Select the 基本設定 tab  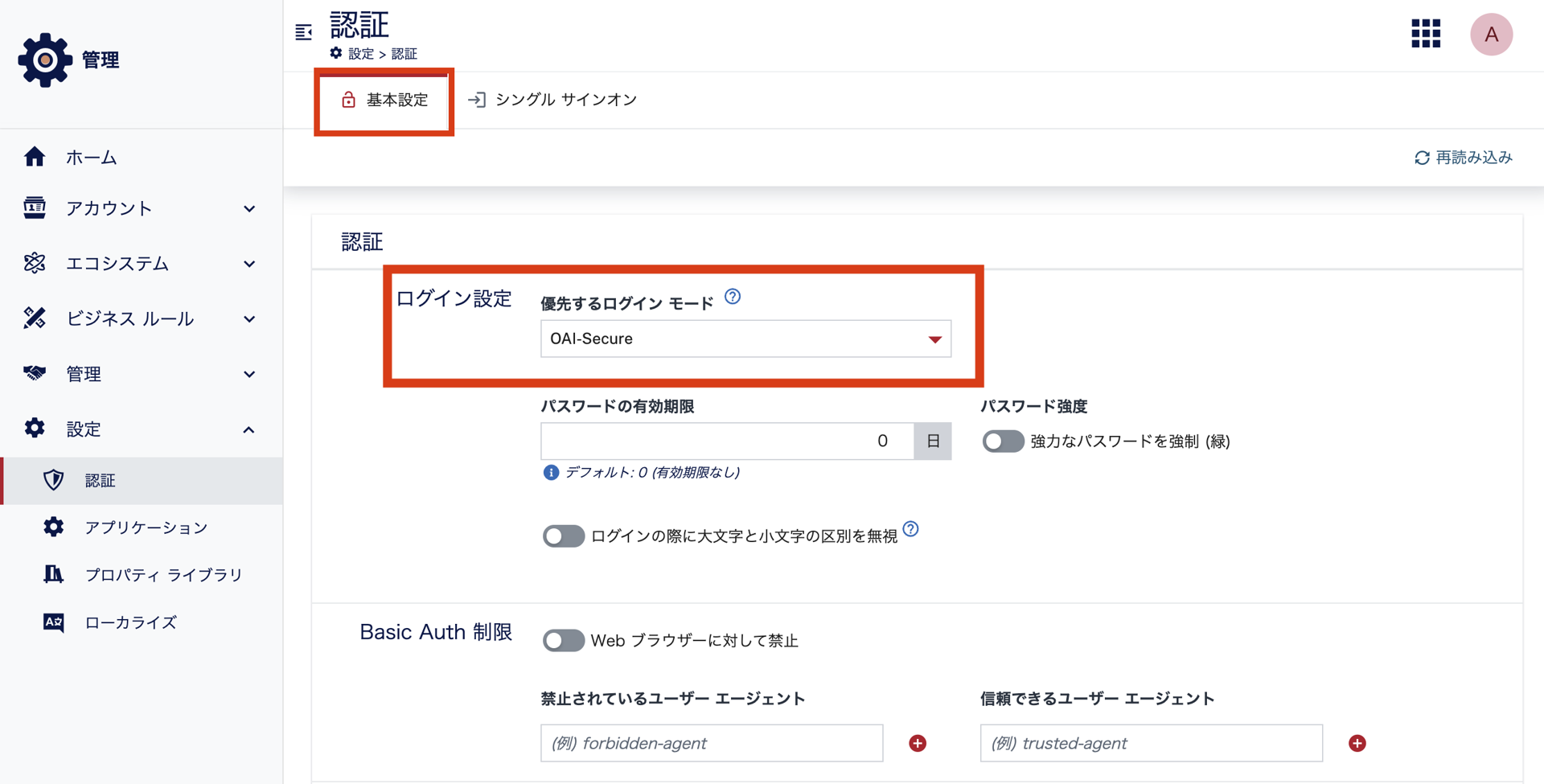pos(384,100)
